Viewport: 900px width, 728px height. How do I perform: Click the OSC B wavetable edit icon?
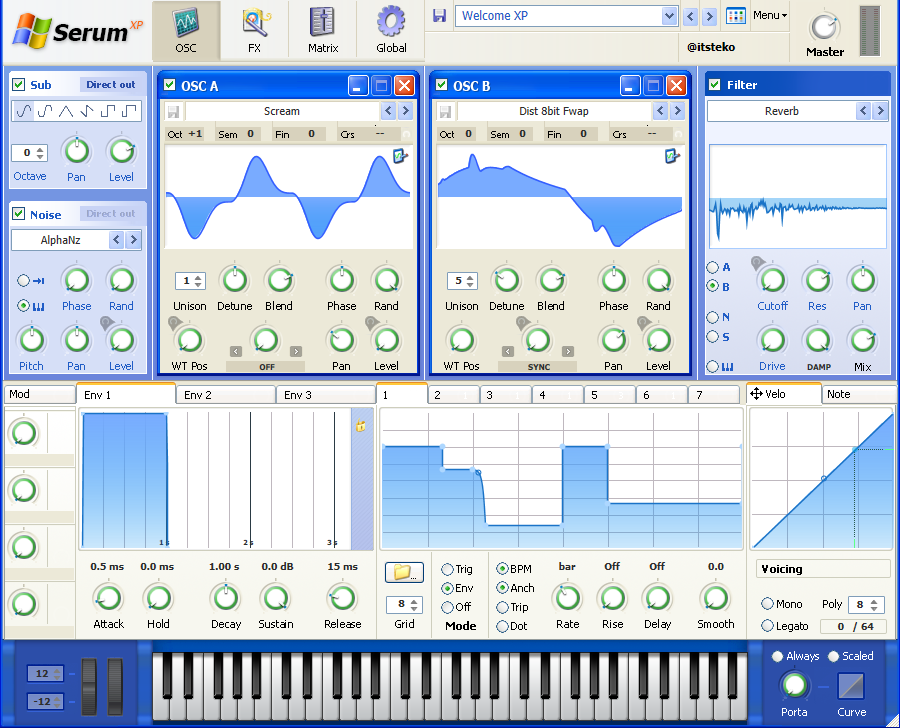point(672,156)
